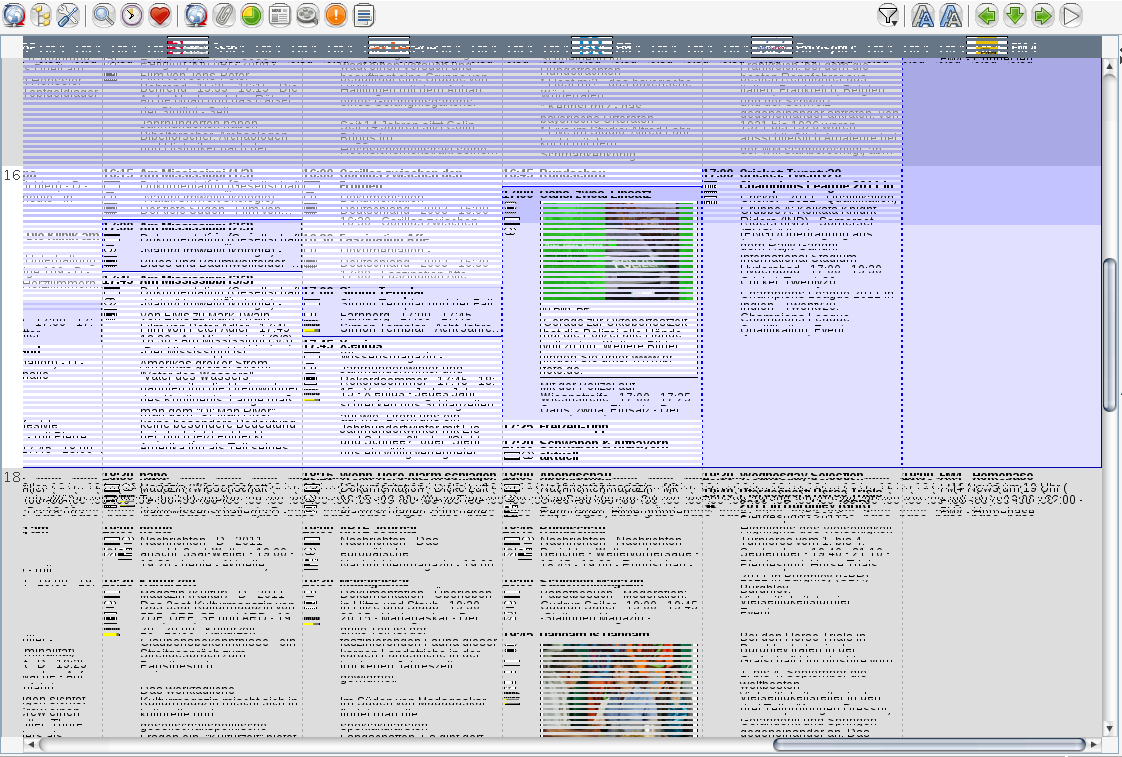Screen dimensions: 1122x757
Task: Open favorites with the red heart icon
Action: pyautogui.click(x=158, y=15)
